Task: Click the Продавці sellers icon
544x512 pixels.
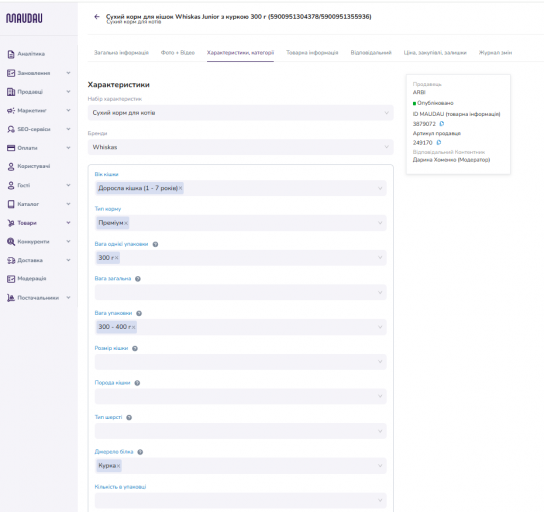Action: click(x=11, y=92)
